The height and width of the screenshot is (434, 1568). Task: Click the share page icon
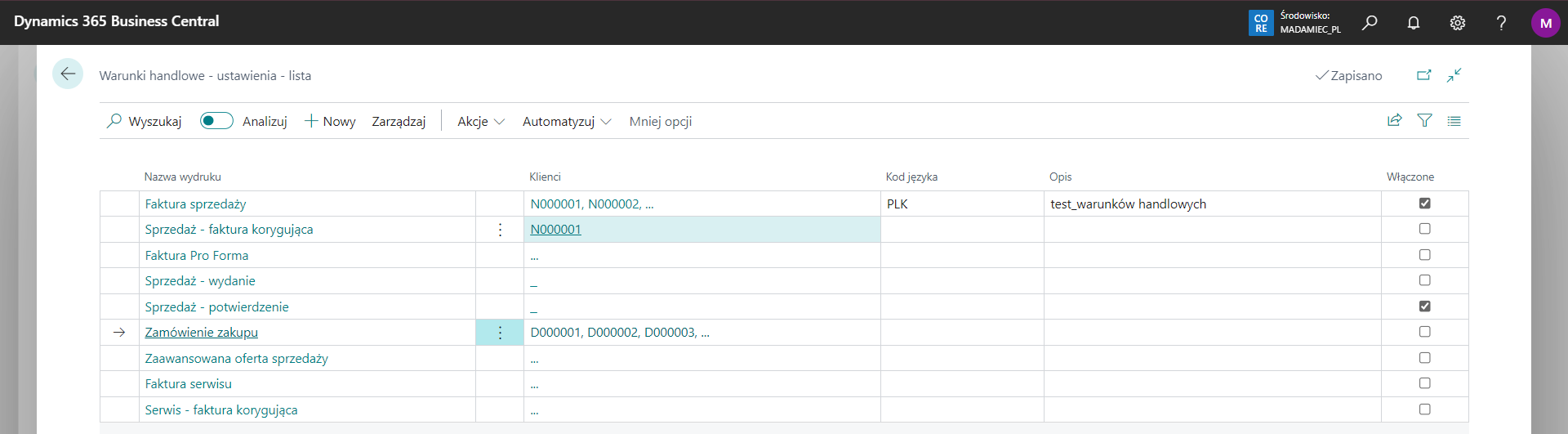pyautogui.click(x=1395, y=121)
